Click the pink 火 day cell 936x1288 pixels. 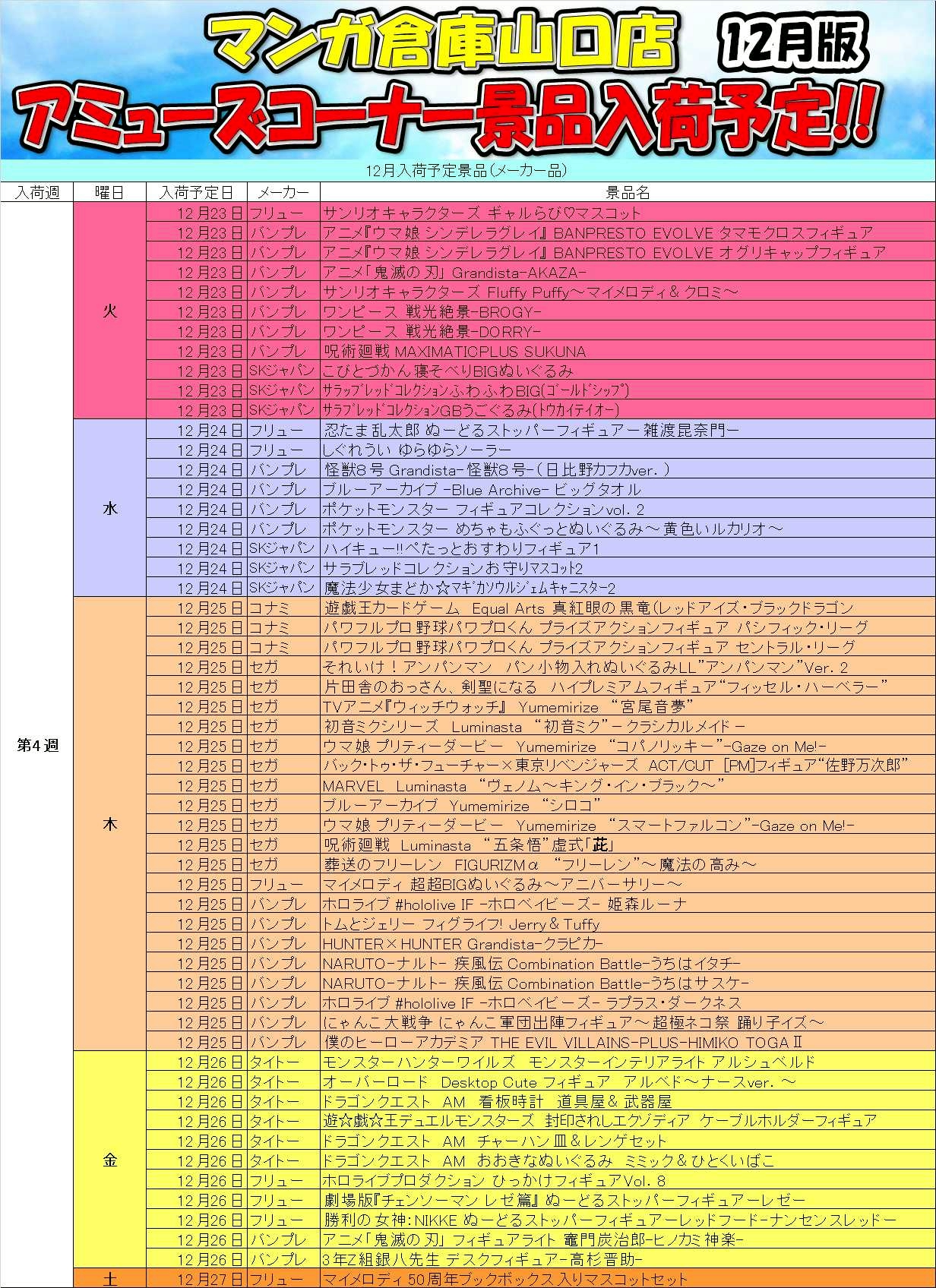pos(109,311)
